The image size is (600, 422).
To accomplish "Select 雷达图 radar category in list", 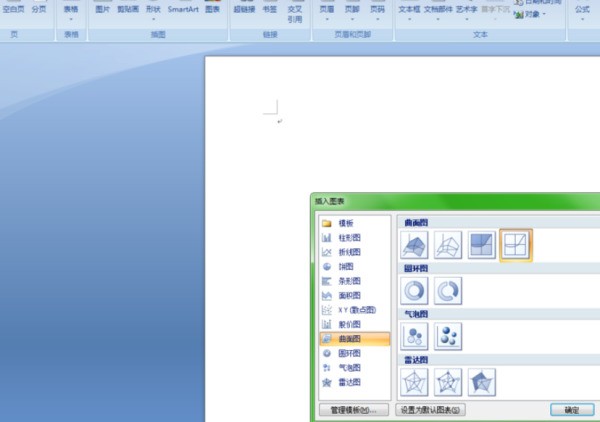I will (355, 382).
